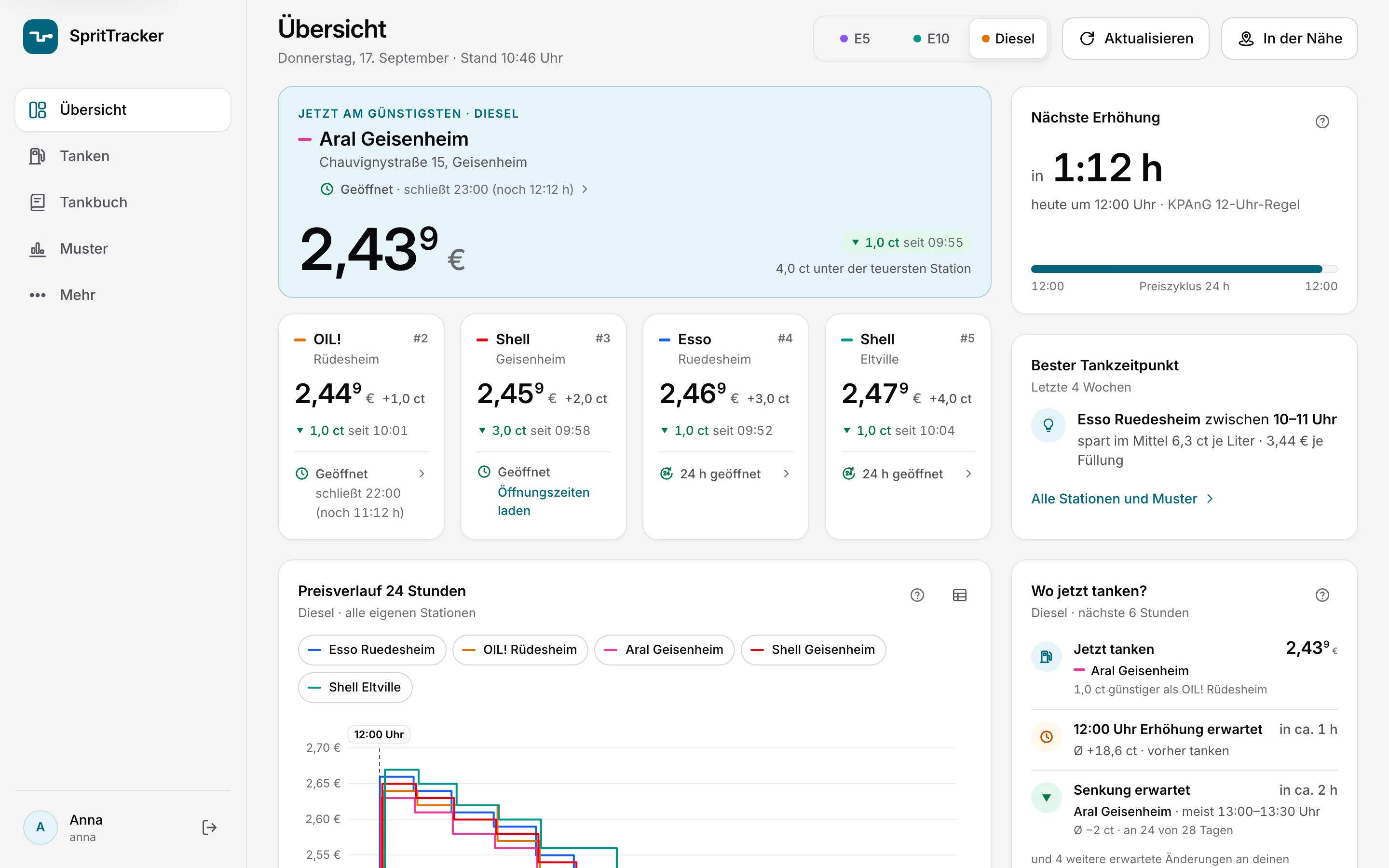Click the "1,0 ct seit 09:55" price change badge
This screenshot has height=868, width=1389.
click(x=907, y=242)
